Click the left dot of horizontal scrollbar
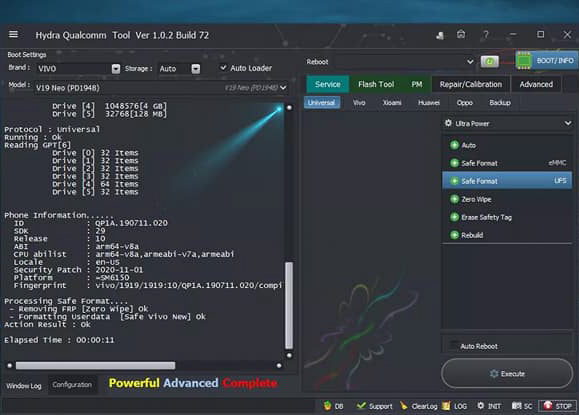Viewport: 579px width, 415px height. 10,366
